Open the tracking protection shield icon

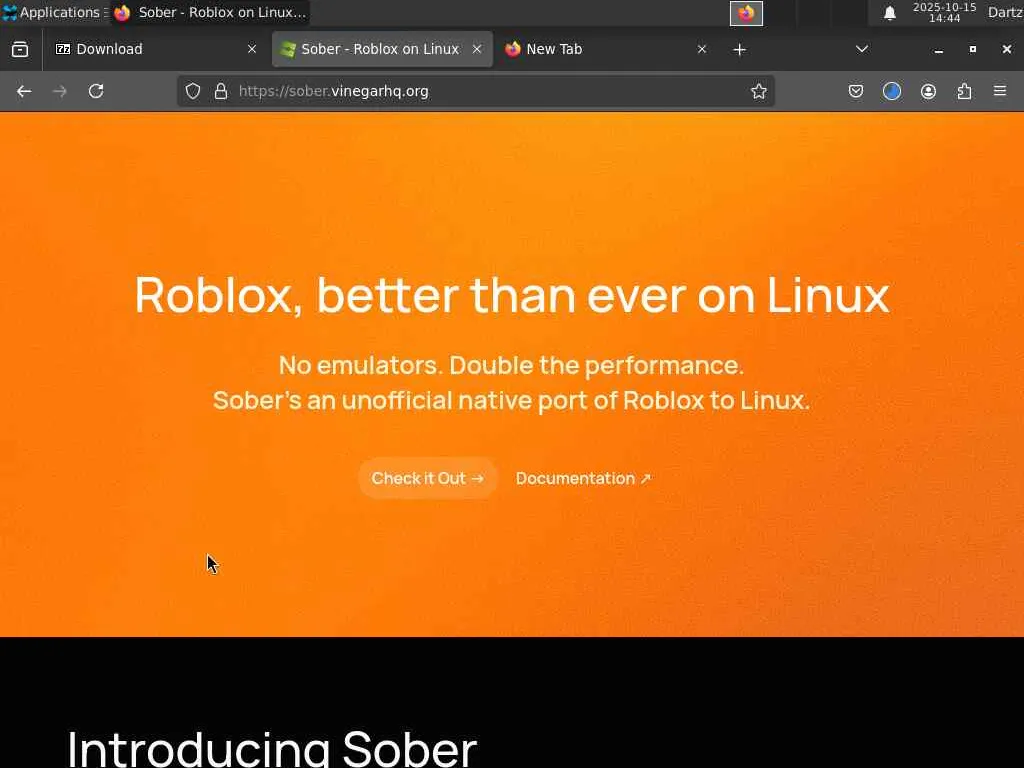(193, 91)
